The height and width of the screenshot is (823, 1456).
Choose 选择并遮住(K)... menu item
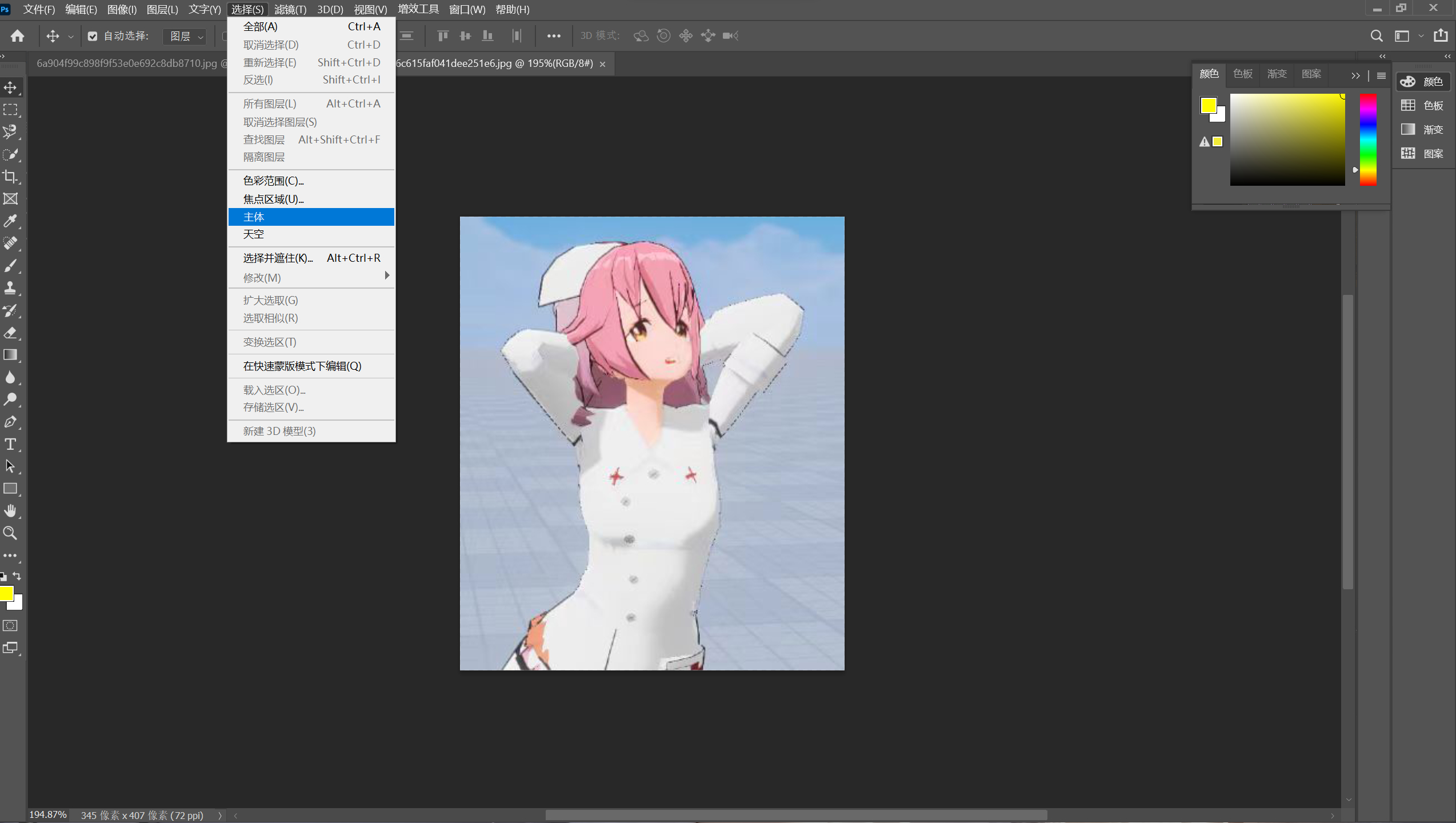(311, 258)
